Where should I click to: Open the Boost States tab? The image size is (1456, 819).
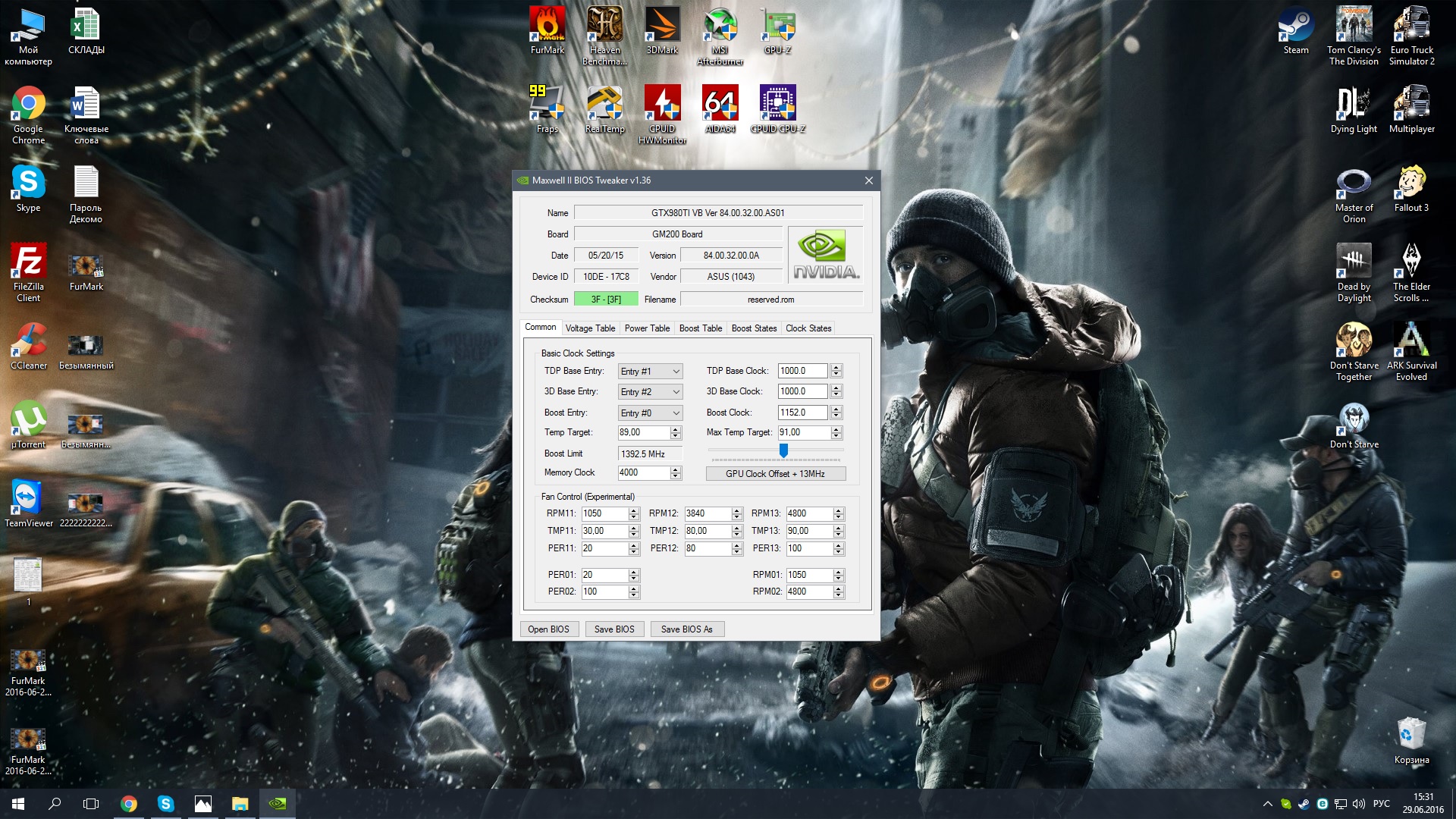754,328
